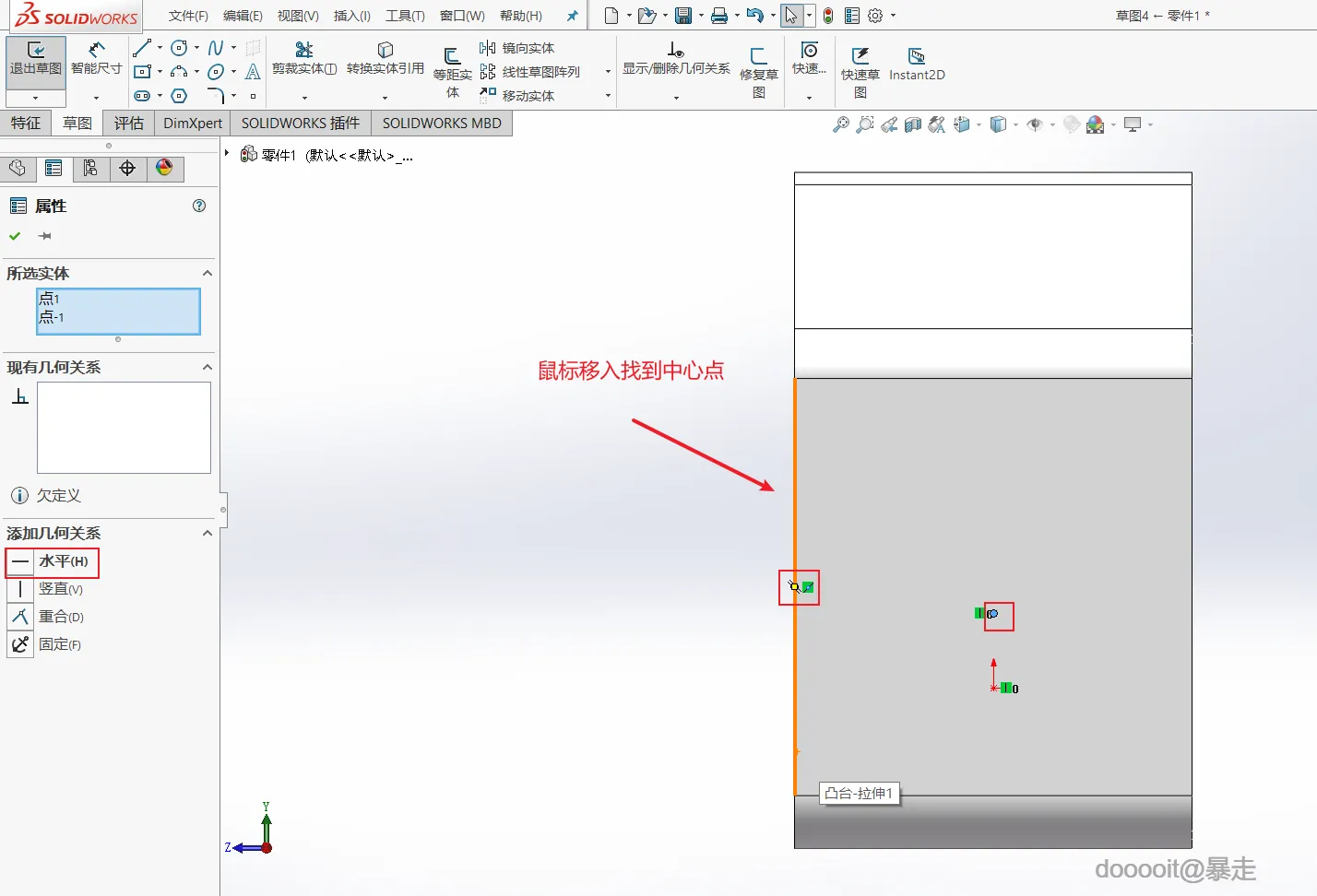Click the Save icon in the top toolbar
The image size is (1317, 896).
coord(683,16)
